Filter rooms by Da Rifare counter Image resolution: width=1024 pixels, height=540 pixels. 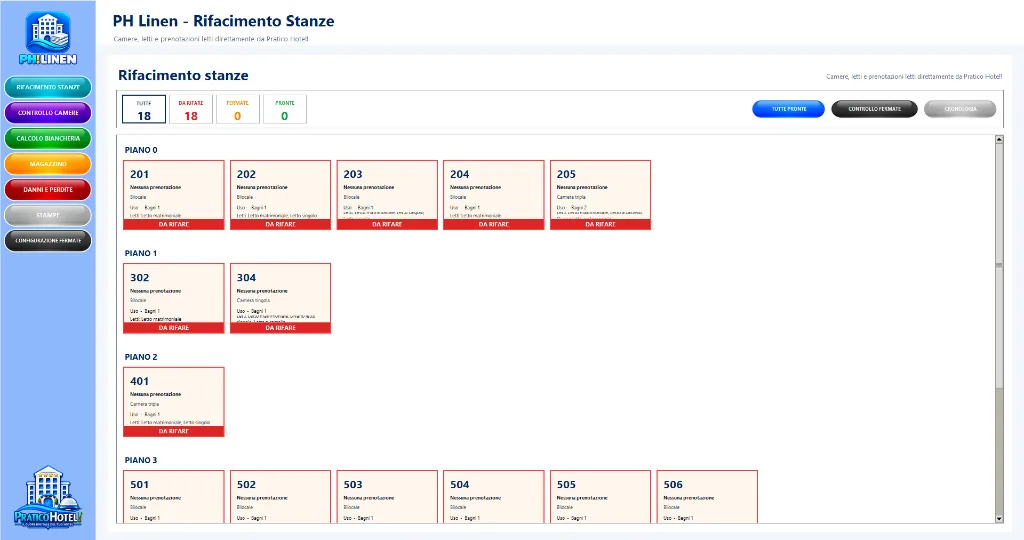(x=191, y=109)
